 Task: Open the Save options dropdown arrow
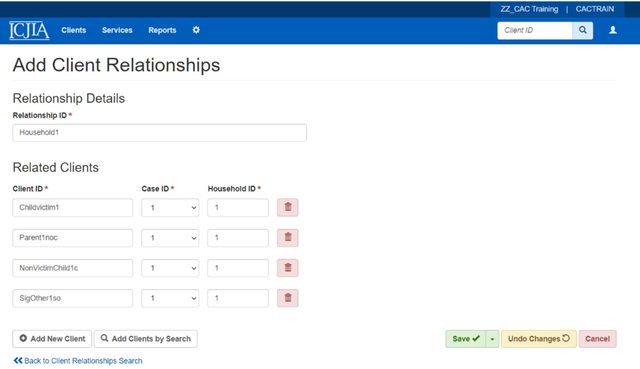pyautogui.click(x=492, y=339)
